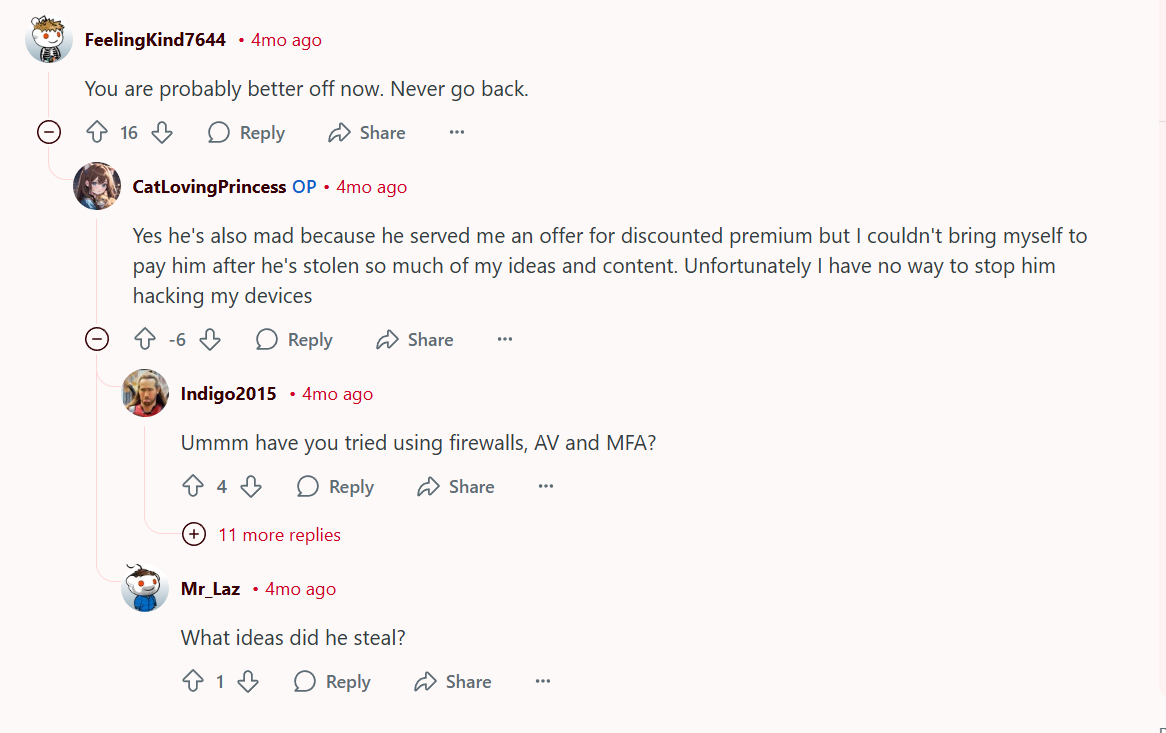This screenshot has width=1166, height=733.
Task: Downvote Mr_Laz's comment
Action: coord(248,682)
